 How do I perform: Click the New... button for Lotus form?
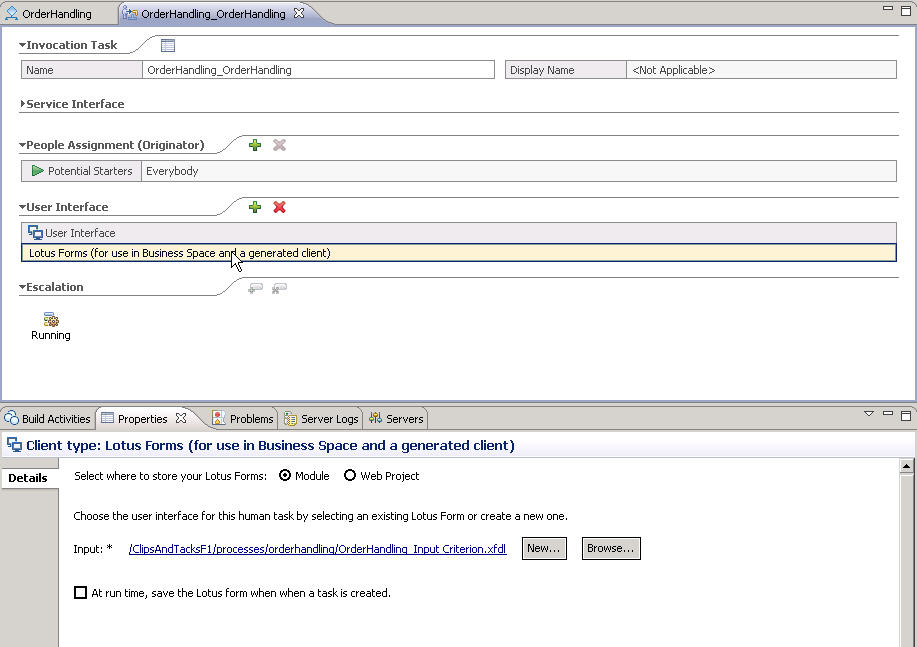click(544, 549)
